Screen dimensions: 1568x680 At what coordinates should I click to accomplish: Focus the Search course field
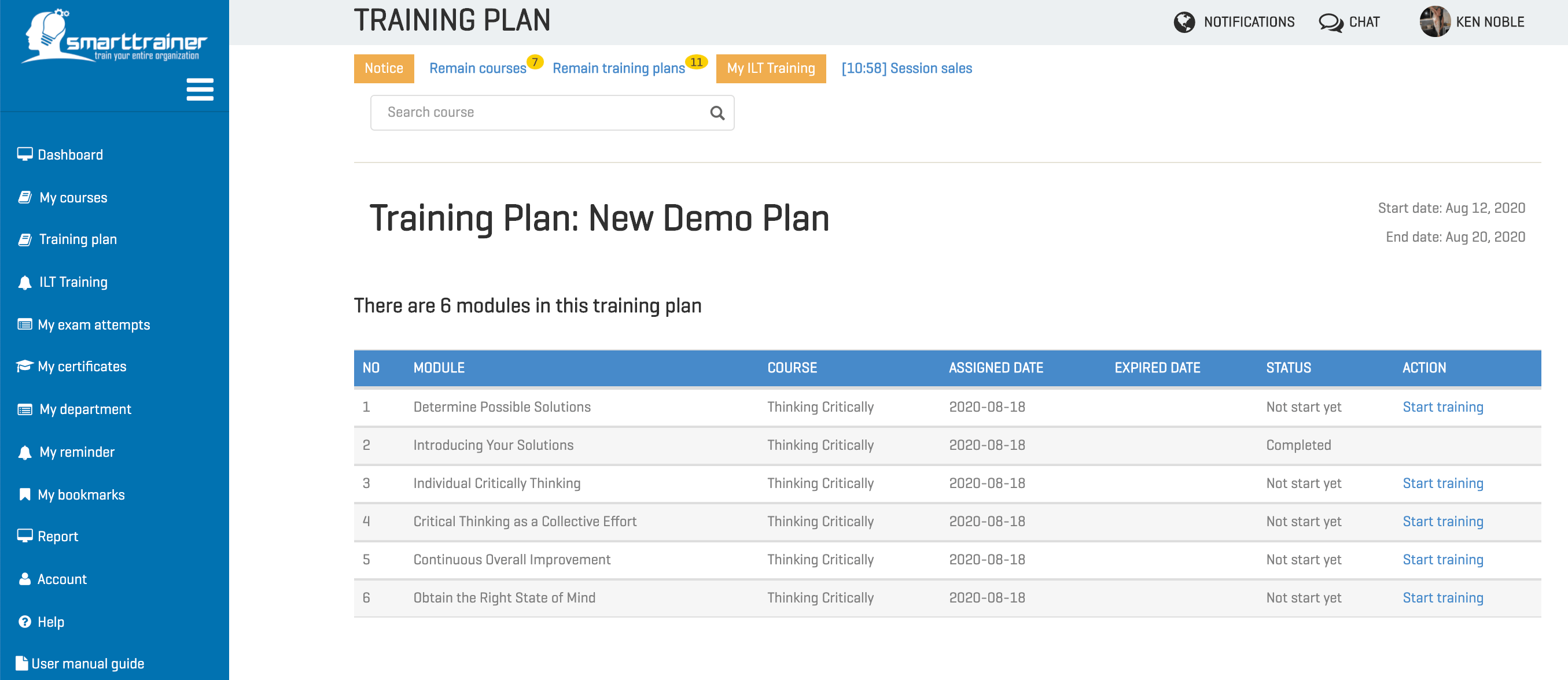point(552,113)
